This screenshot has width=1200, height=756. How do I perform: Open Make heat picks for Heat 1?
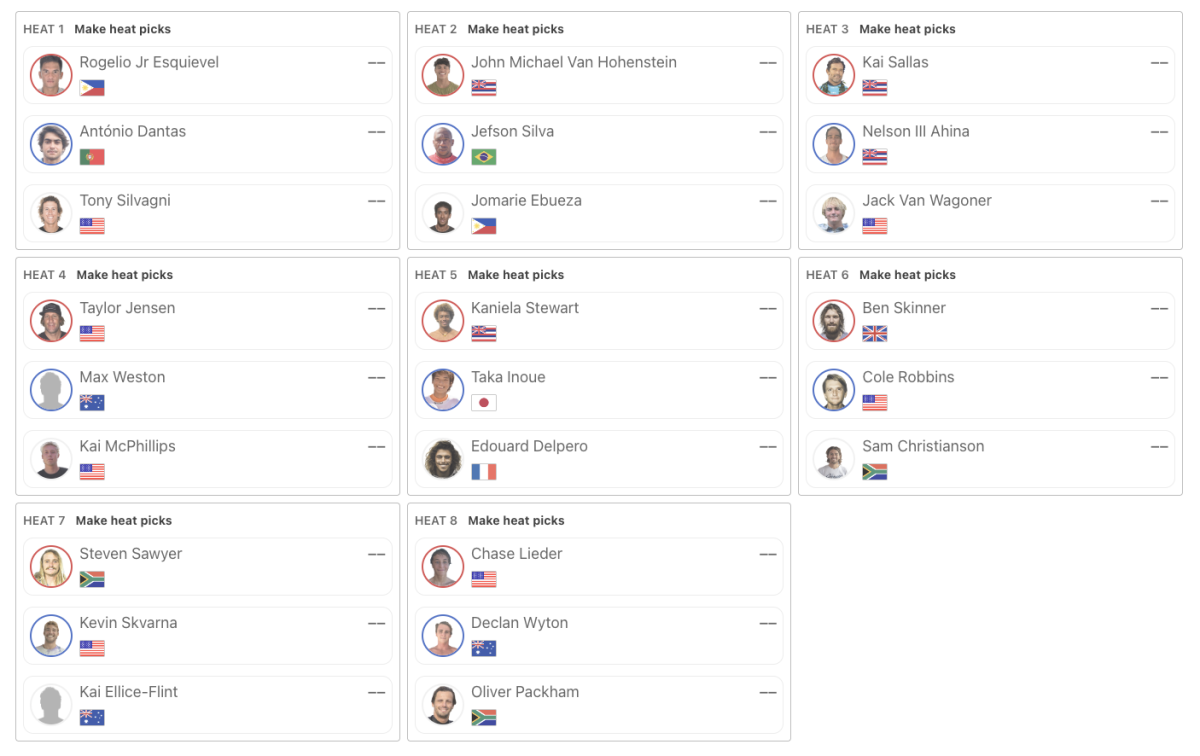coord(122,29)
